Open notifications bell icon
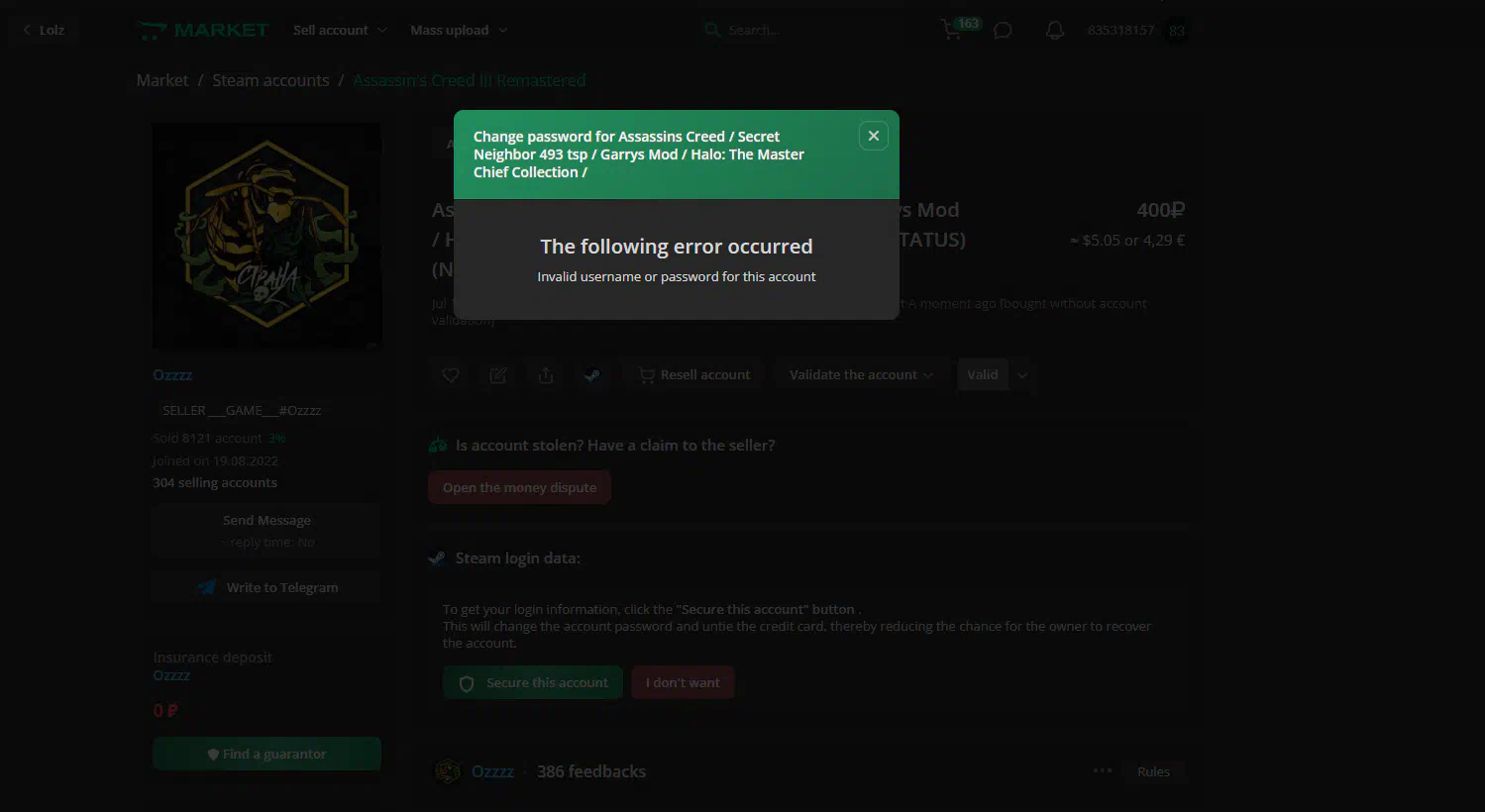The width and height of the screenshot is (1485, 812). [1055, 31]
